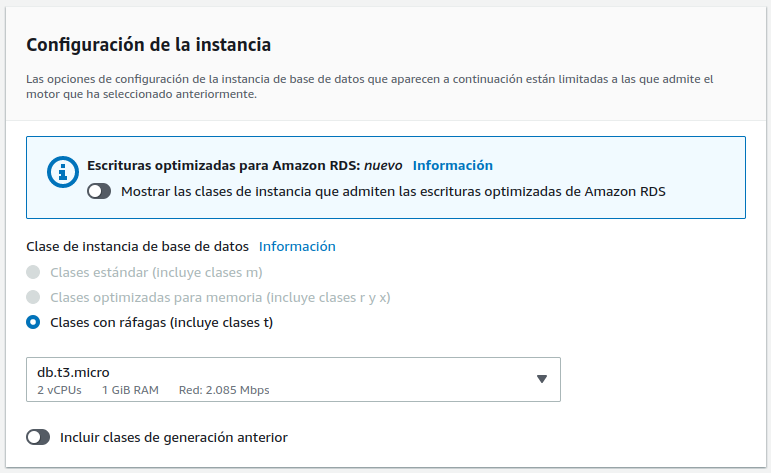The height and width of the screenshot is (473, 771).
Task: Click the dropdown arrow of the instance selector
Action: tap(542, 379)
